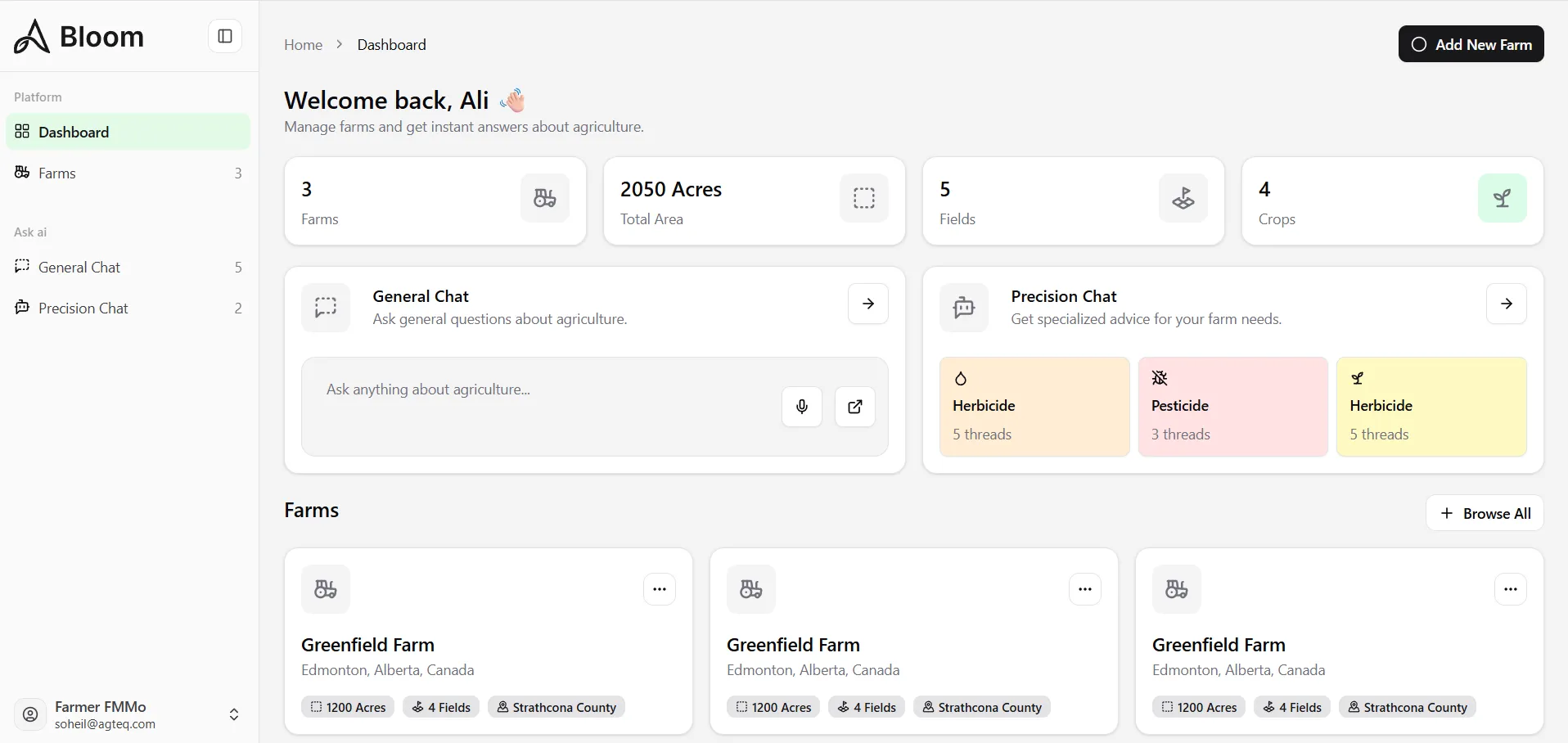Toggle the sidebar collapse button
The image size is (1568, 743).
pyautogui.click(x=225, y=36)
